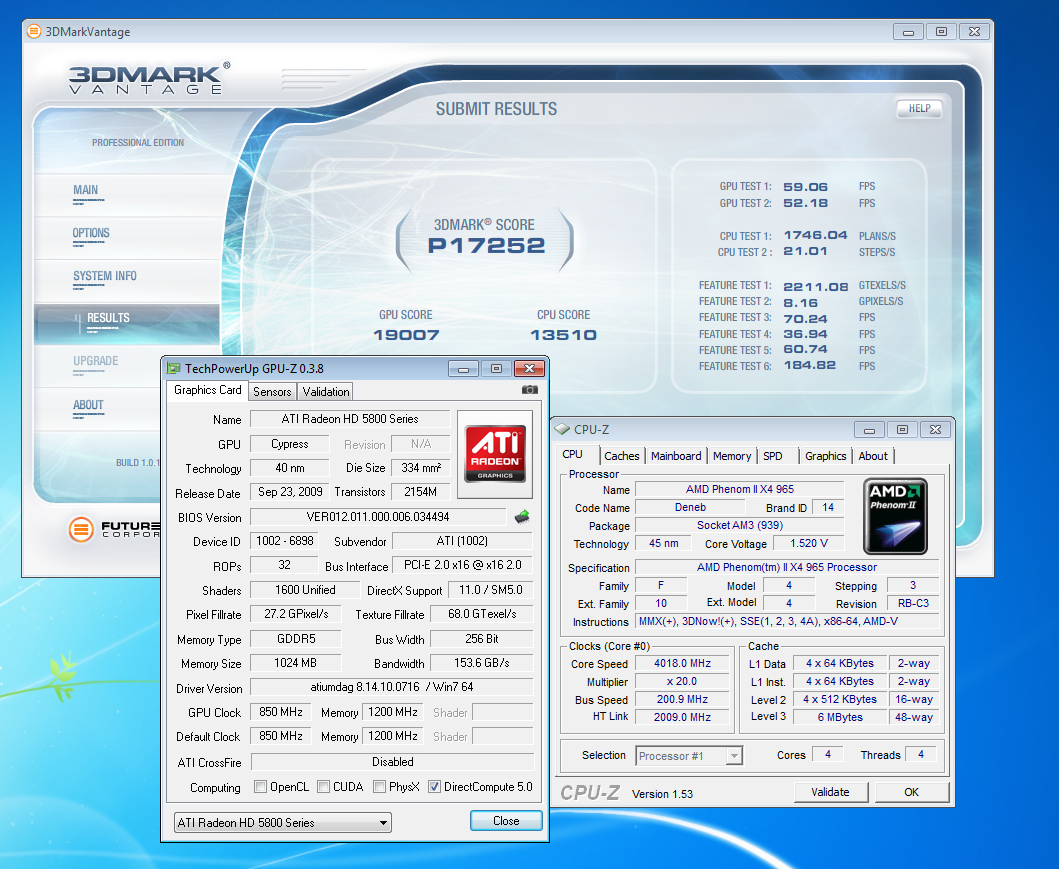Click the GPU score 19007

coord(407,335)
